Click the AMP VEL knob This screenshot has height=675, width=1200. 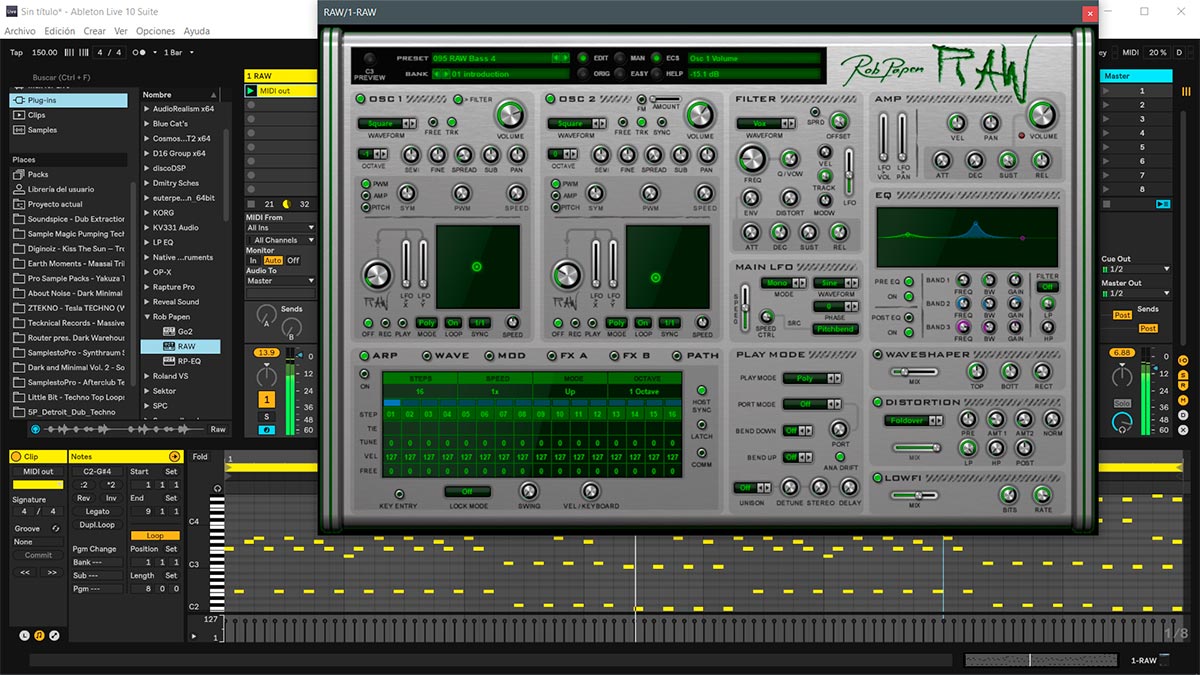pos(957,122)
